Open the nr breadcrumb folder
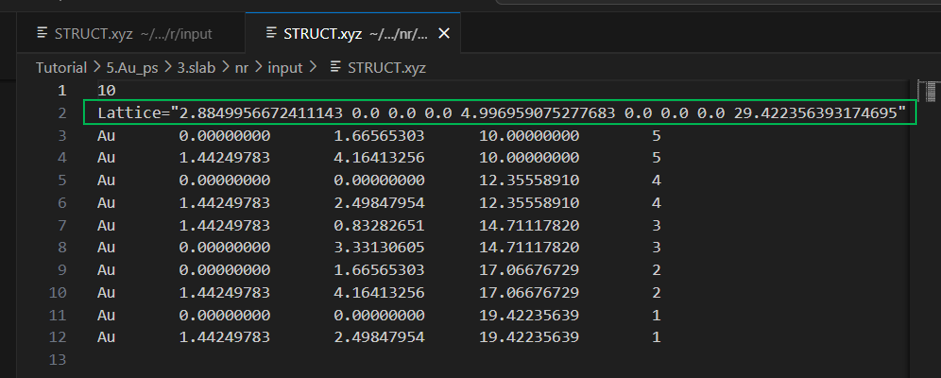 coord(242,68)
